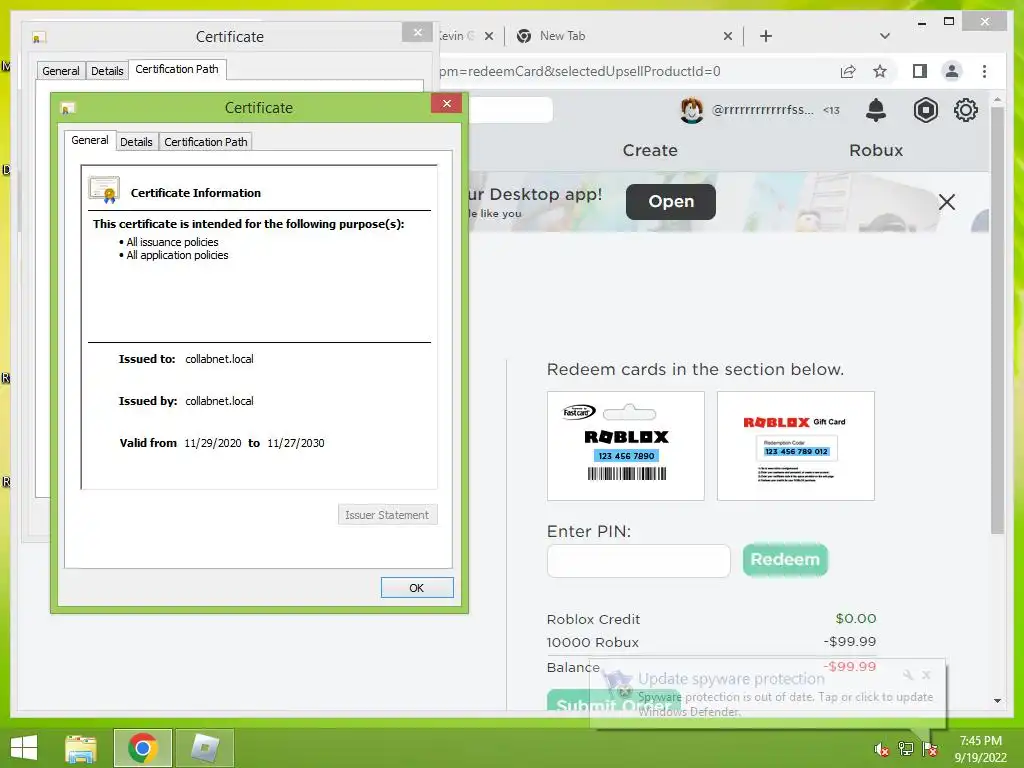The width and height of the screenshot is (1024, 768).
Task: Click Chrome icon in taskbar
Action: click(x=142, y=748)
